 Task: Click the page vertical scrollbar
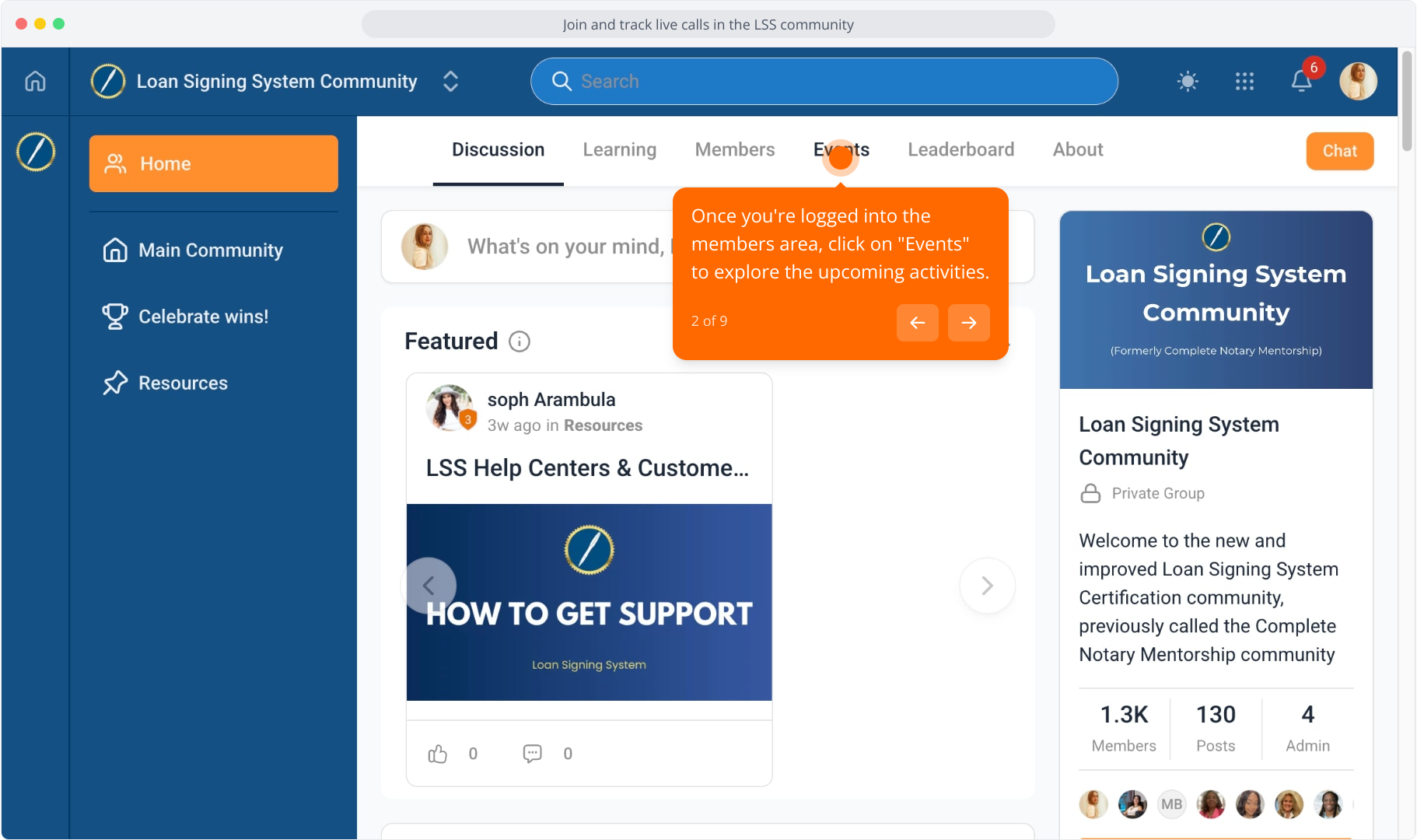tap(1406, 101)
